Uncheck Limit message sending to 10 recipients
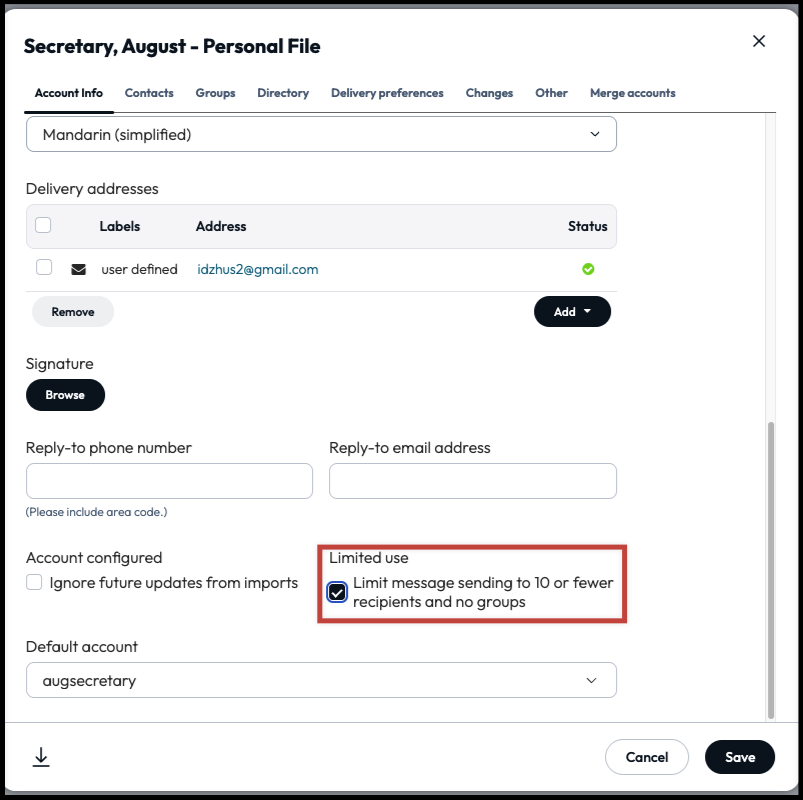 (x=338, y=592)
